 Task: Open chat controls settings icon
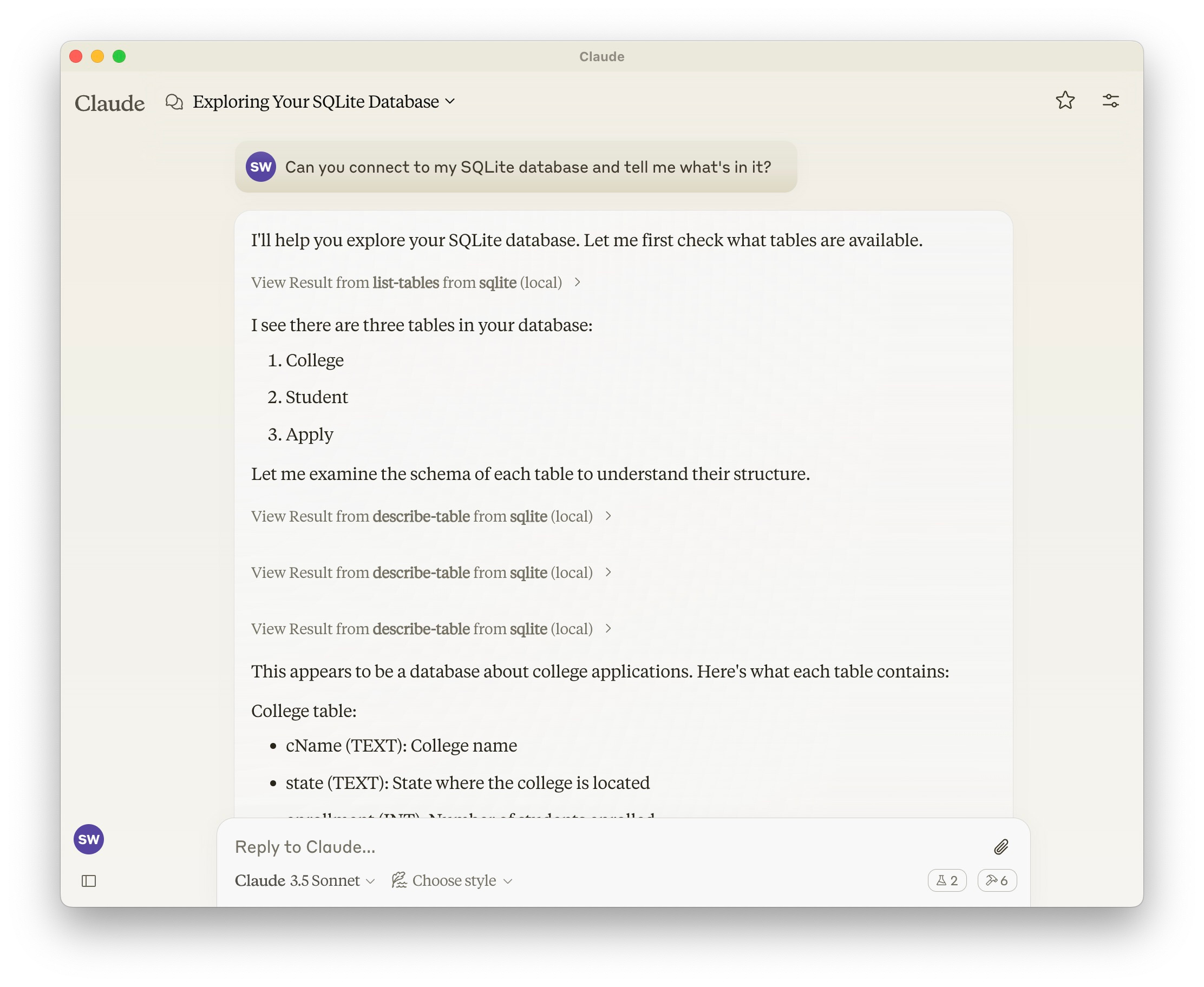click(1110, 101)
